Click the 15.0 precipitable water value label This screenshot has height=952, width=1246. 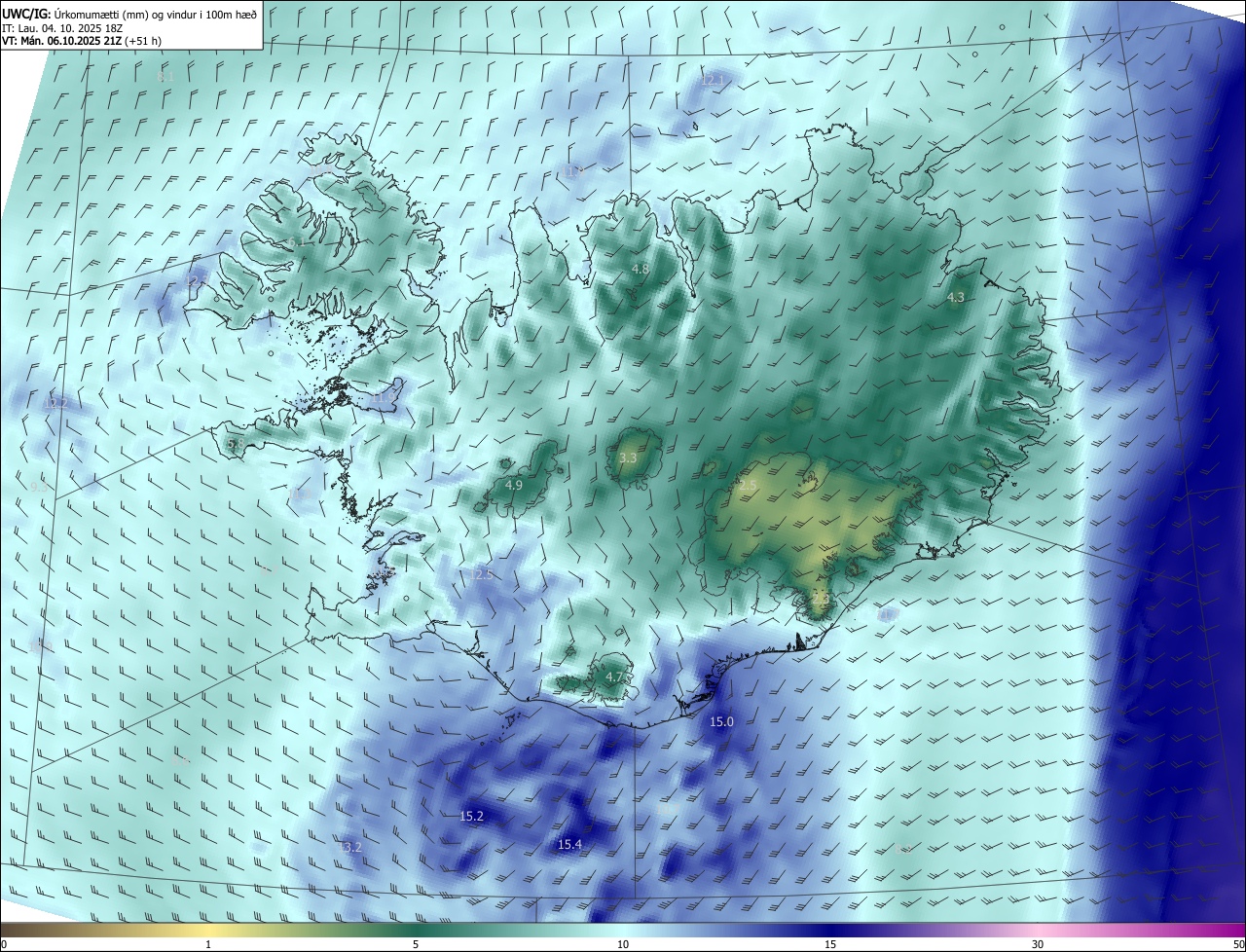click(721, 722)
